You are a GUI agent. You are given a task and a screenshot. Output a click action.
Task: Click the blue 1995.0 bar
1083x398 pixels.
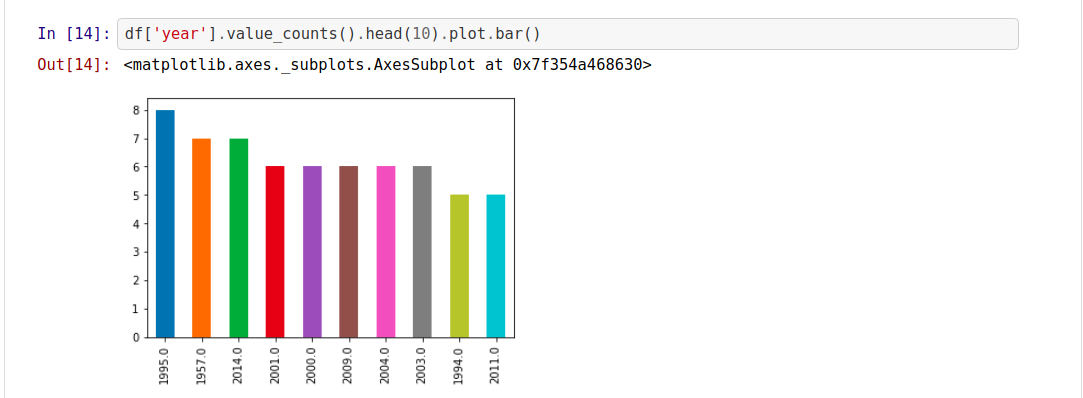(165, 224)
